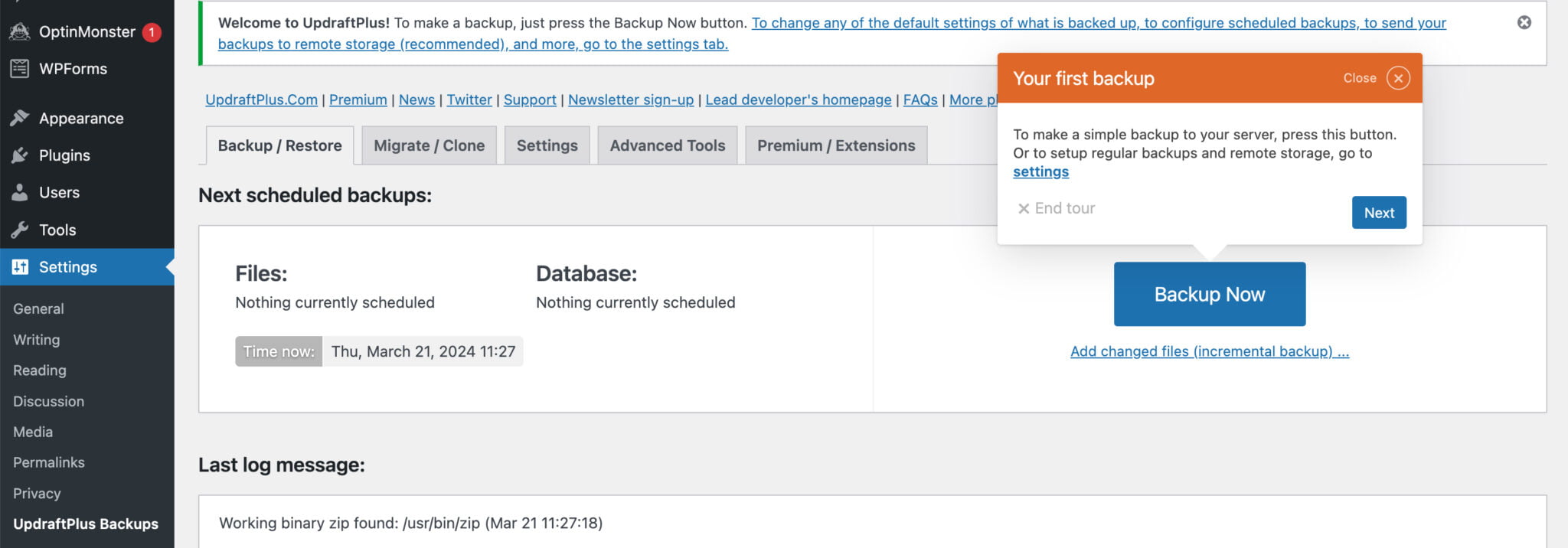Follow the 'settings' link in tour popup
Viewport: 1568px width, 548px height.
[x=1040, y=171]
